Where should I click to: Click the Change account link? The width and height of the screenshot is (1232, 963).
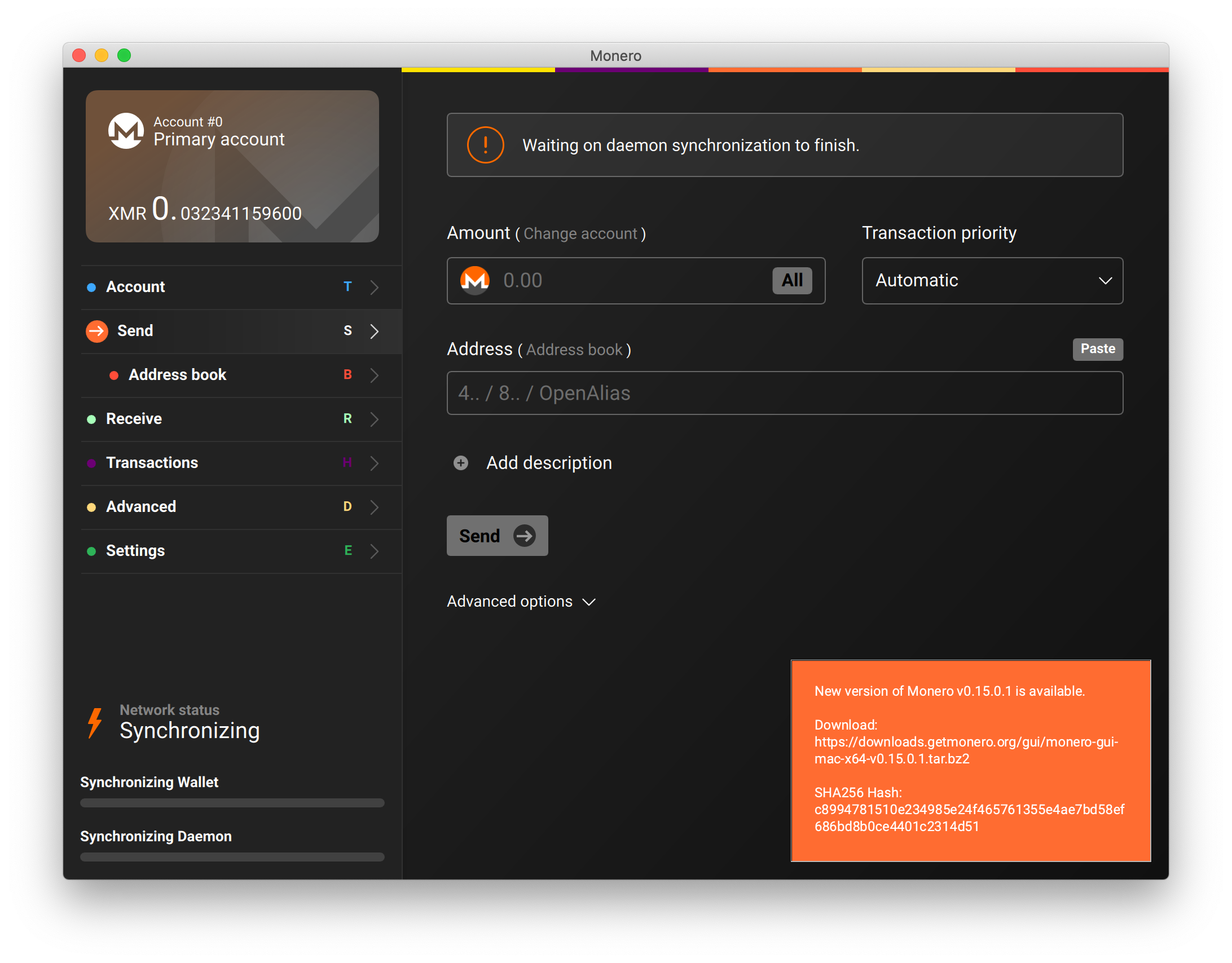point(580,234)
